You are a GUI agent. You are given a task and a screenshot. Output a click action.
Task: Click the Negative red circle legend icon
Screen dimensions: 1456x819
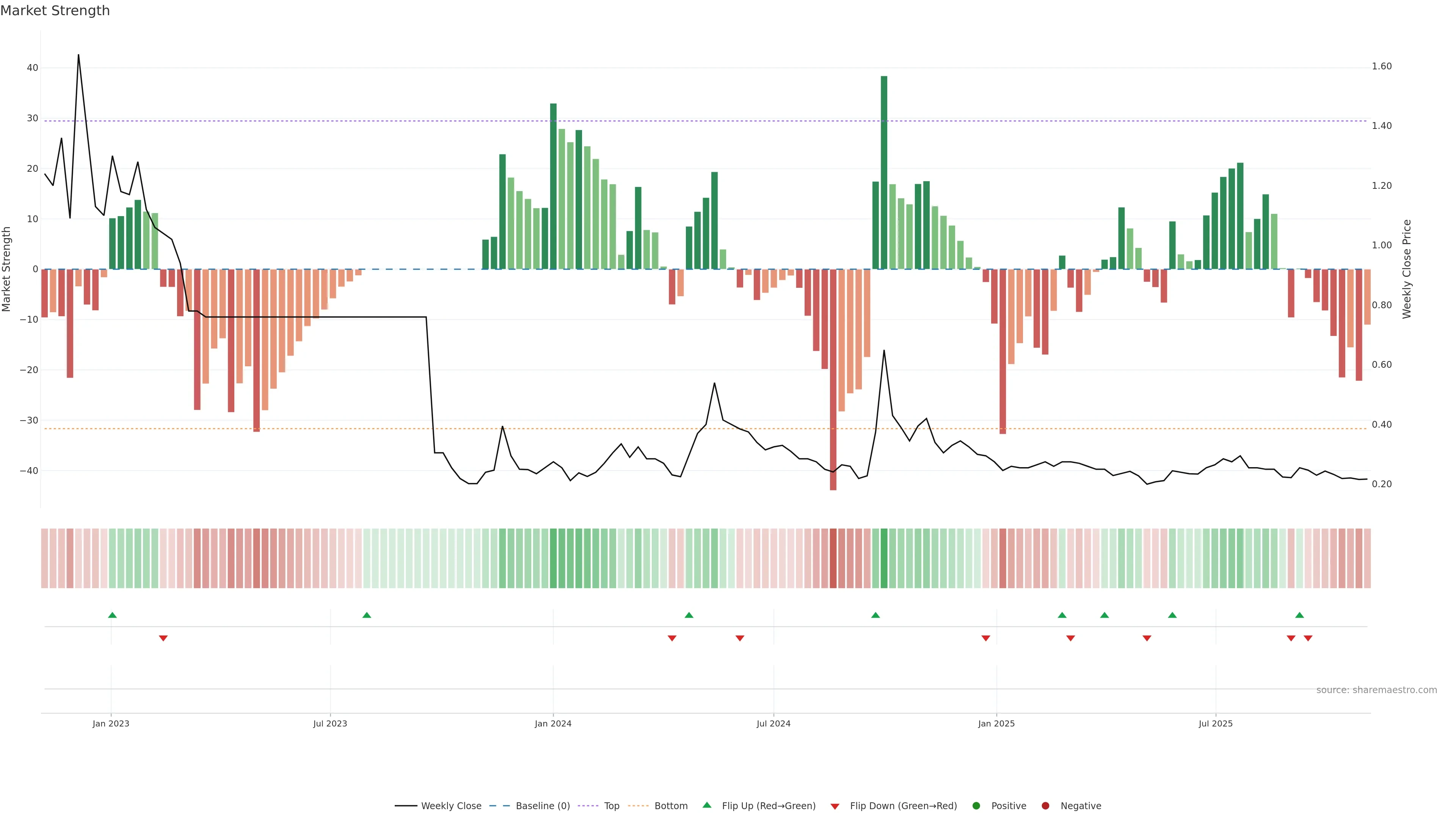pos(1046,806)
